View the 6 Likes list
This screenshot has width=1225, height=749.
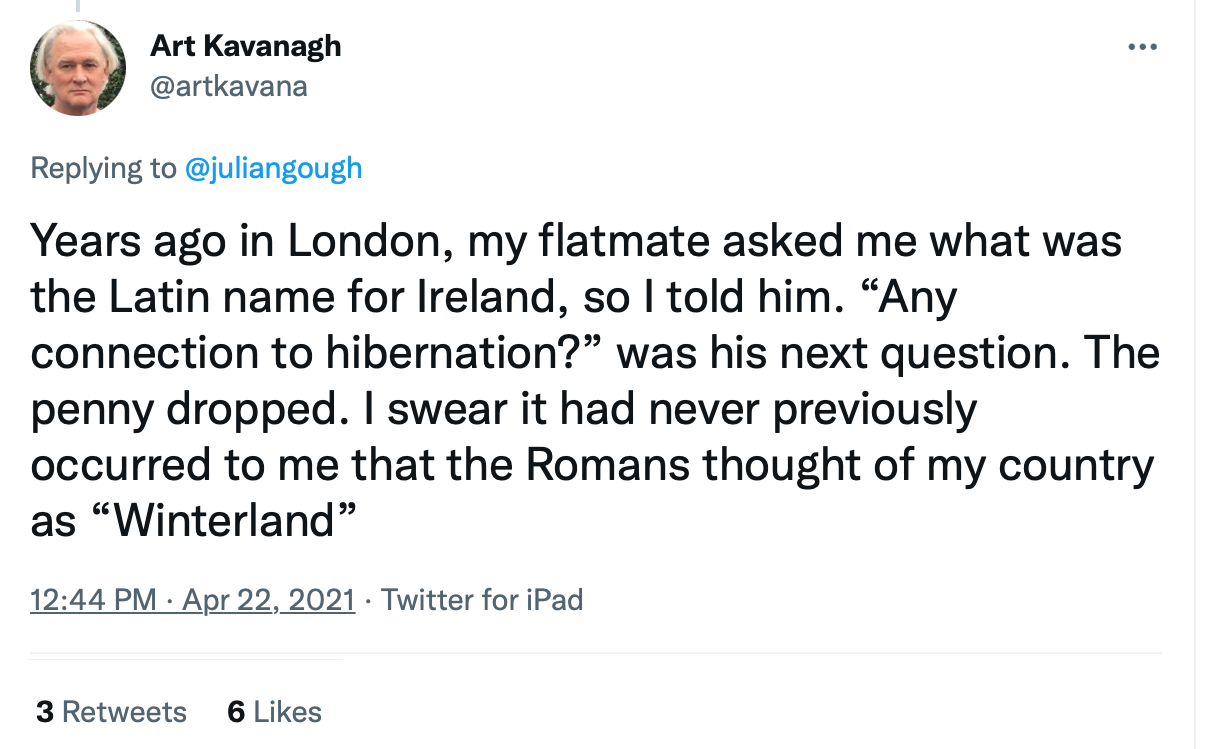275,712
